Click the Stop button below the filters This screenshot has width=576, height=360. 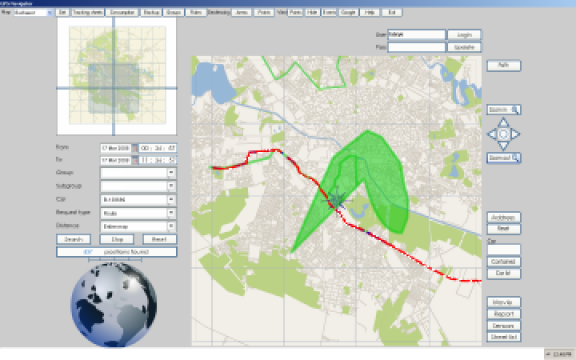[117, 239]
